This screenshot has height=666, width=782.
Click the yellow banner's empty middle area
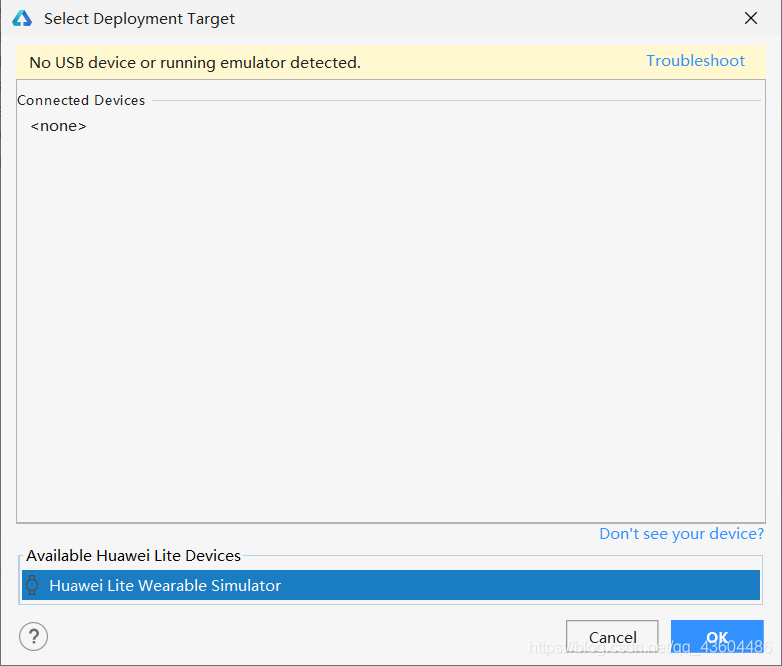pos(500,62)
